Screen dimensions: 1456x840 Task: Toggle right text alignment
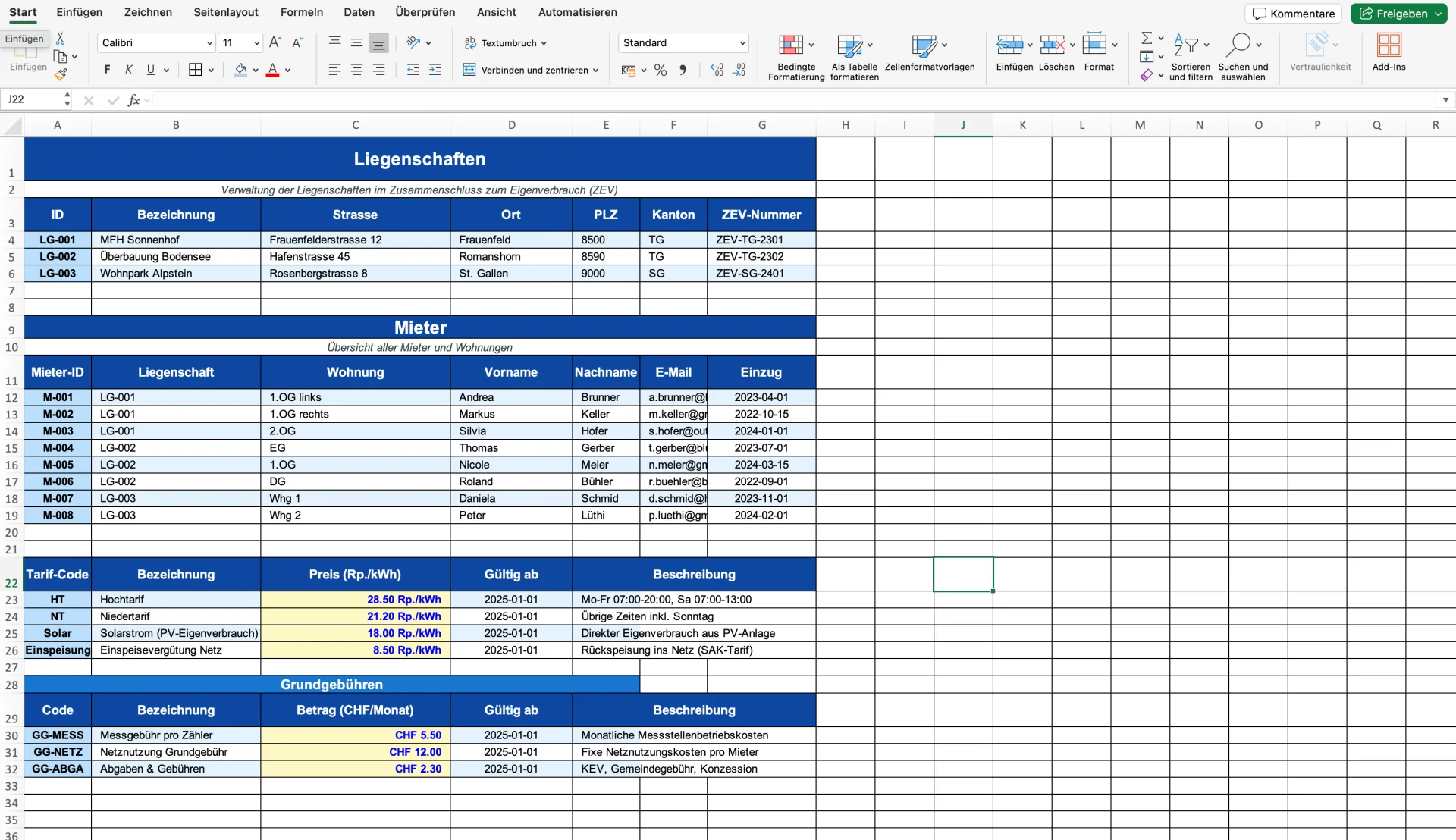pyautogui.click(x=378, y=70)
